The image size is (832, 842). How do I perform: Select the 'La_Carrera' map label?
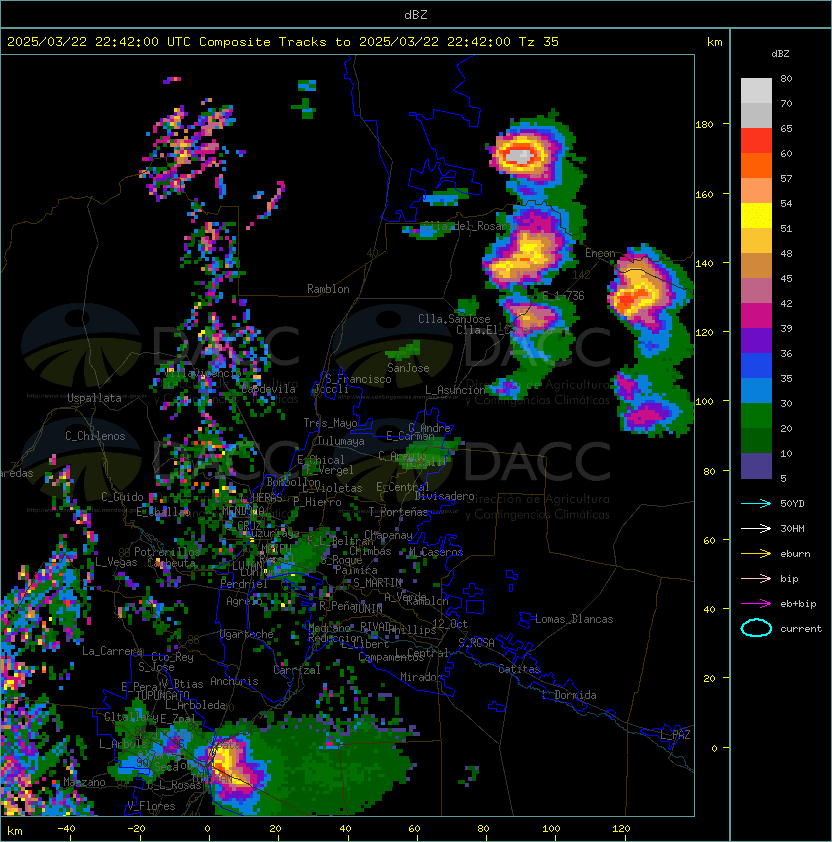tap(112, 651)
